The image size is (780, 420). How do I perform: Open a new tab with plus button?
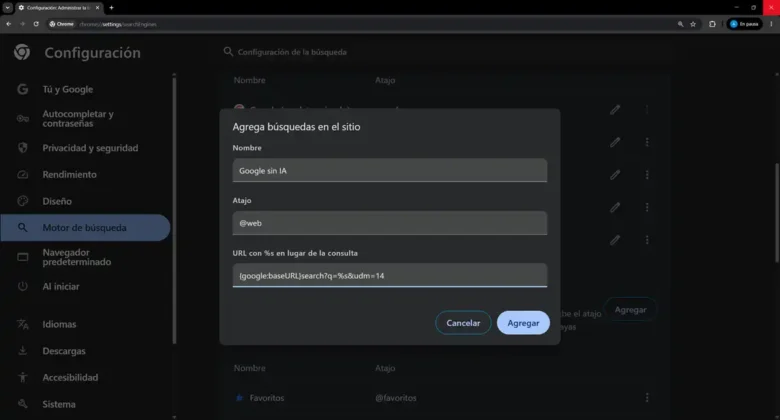click(111, 7)
